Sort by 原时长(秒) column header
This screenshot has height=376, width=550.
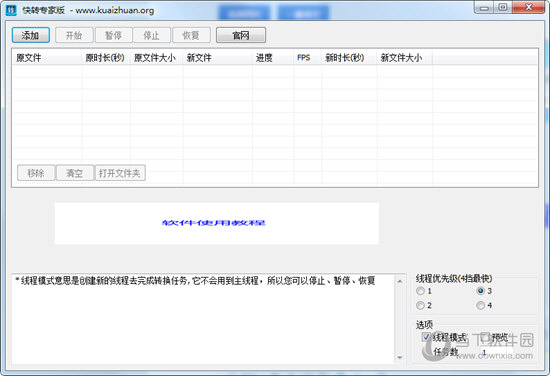(x=106, y=58)
